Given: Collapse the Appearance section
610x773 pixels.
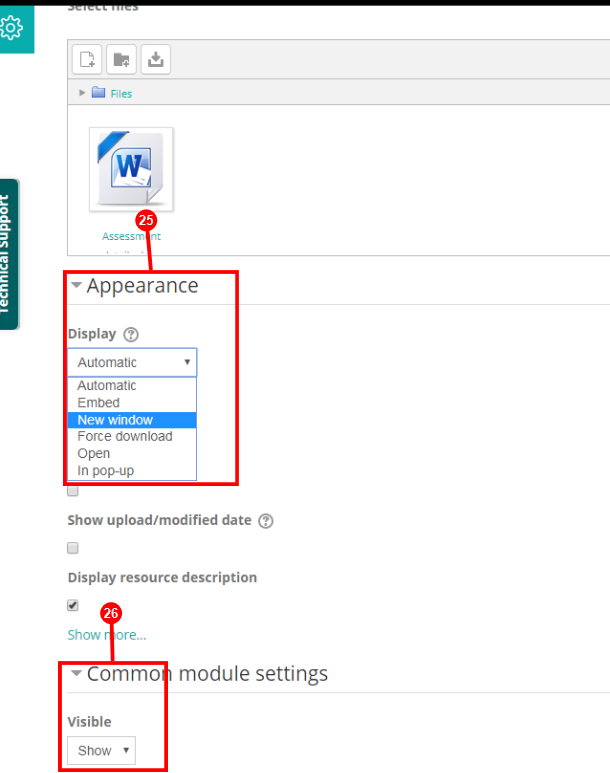Looking at the screenshot, I should click(x=76, y=285).
